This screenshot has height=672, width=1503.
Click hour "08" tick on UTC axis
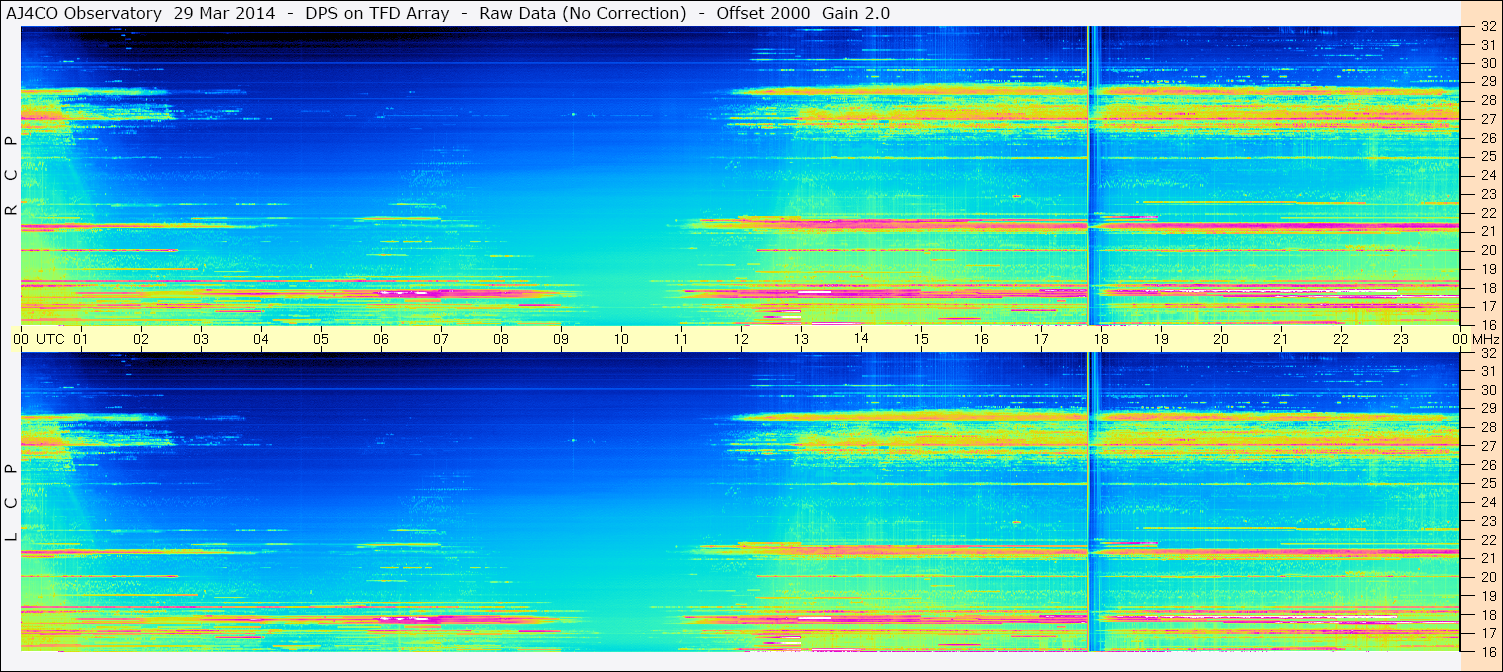501,339
